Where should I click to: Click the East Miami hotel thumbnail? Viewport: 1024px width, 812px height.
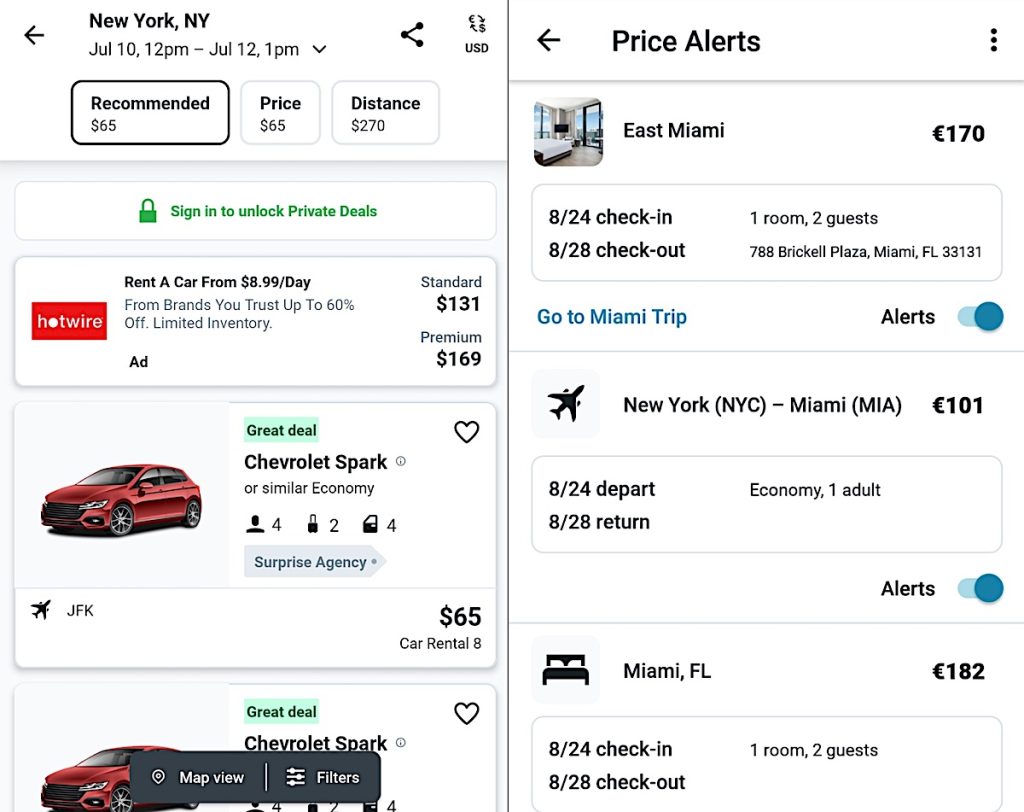(568, 131)
